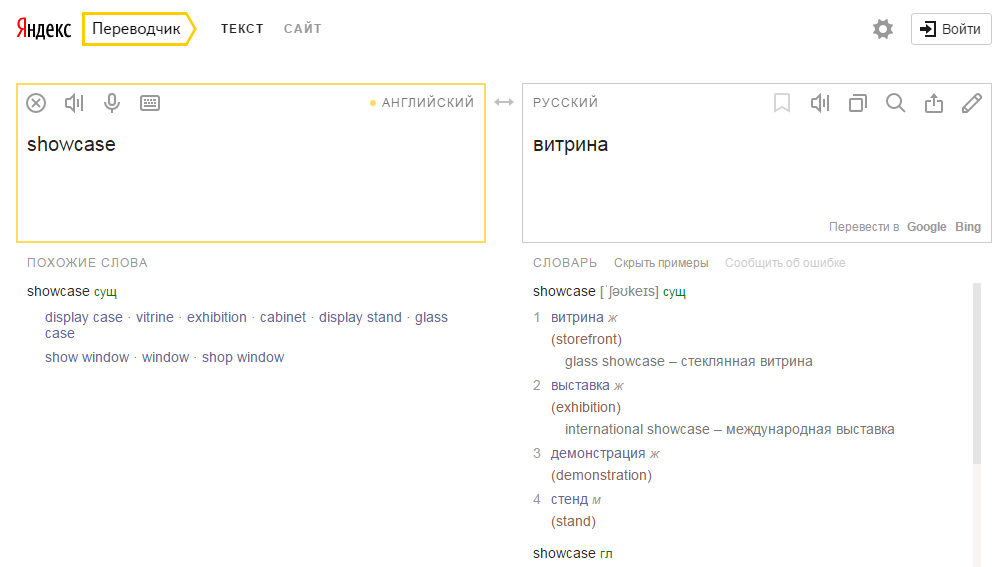Click the Войти login button
The width and height of the screenshot is (1000, 567).
pos(951,29)
